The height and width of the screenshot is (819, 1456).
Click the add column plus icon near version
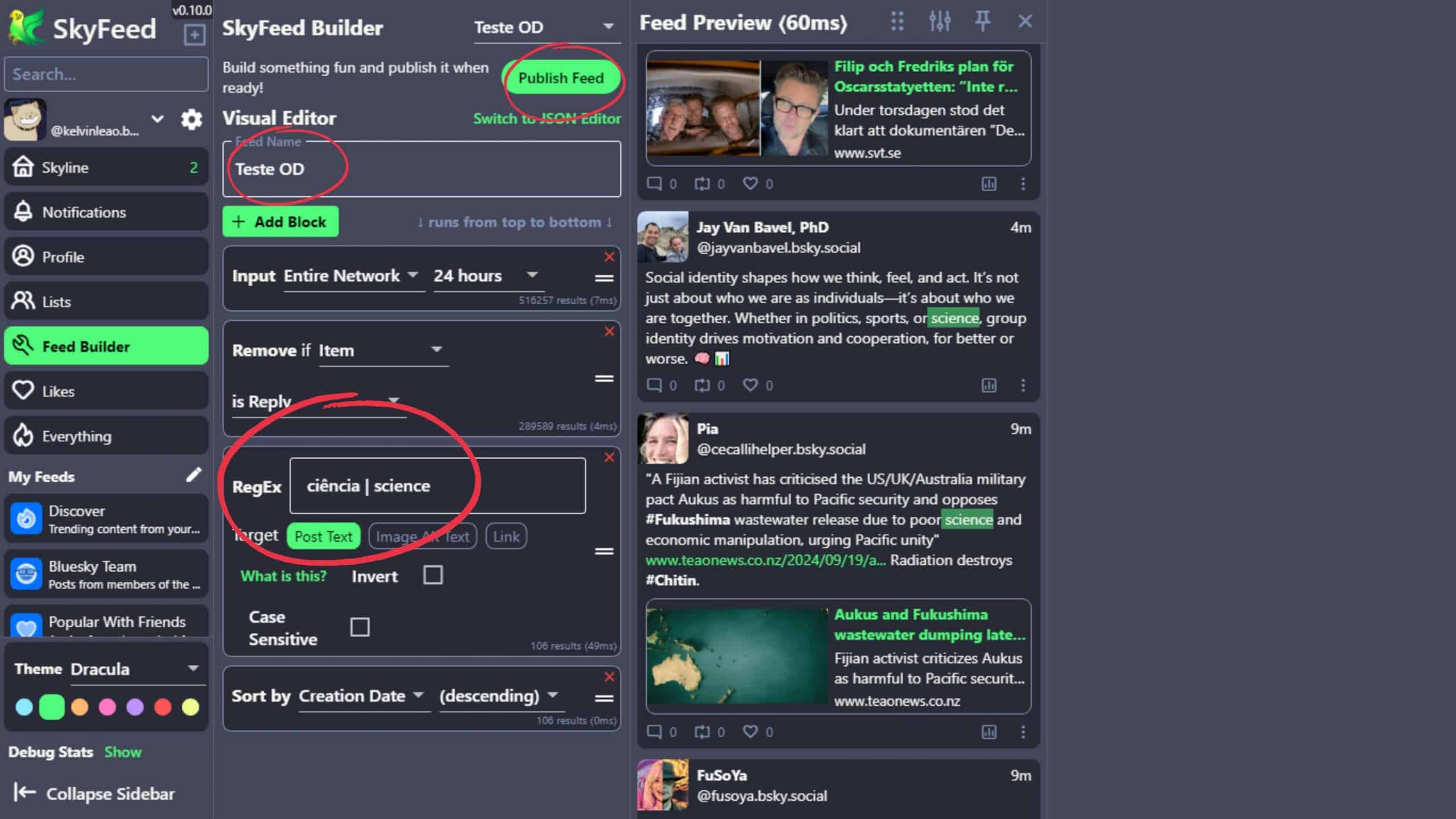[195, 35]
